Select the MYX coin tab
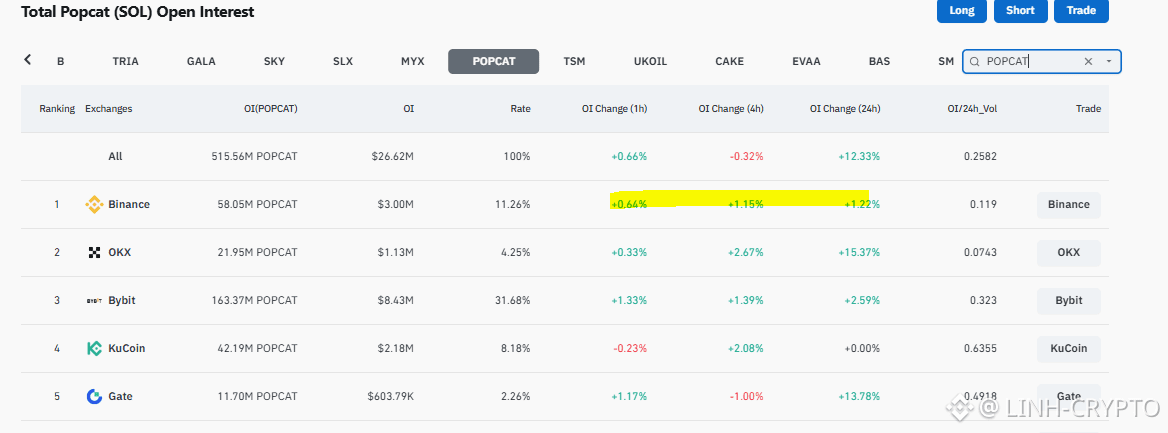The height and width of the screenshot is (433, 1168). 413,61
